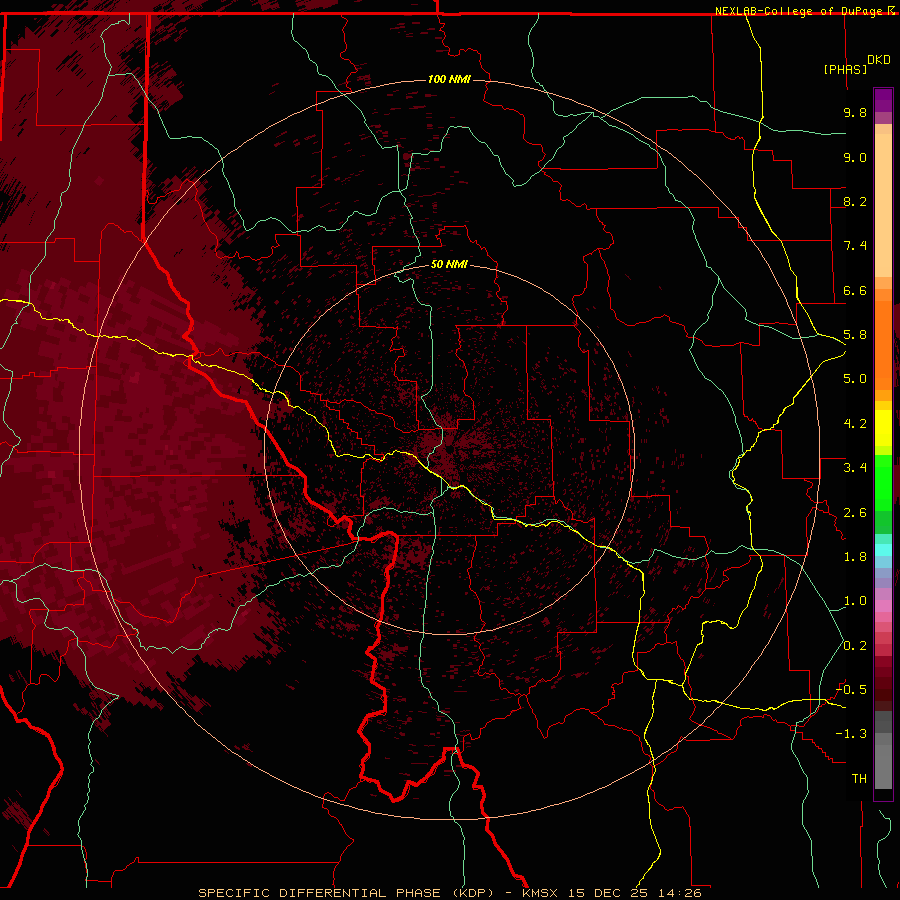Click the 15 DEC 25 date stamp

[608, 893]
